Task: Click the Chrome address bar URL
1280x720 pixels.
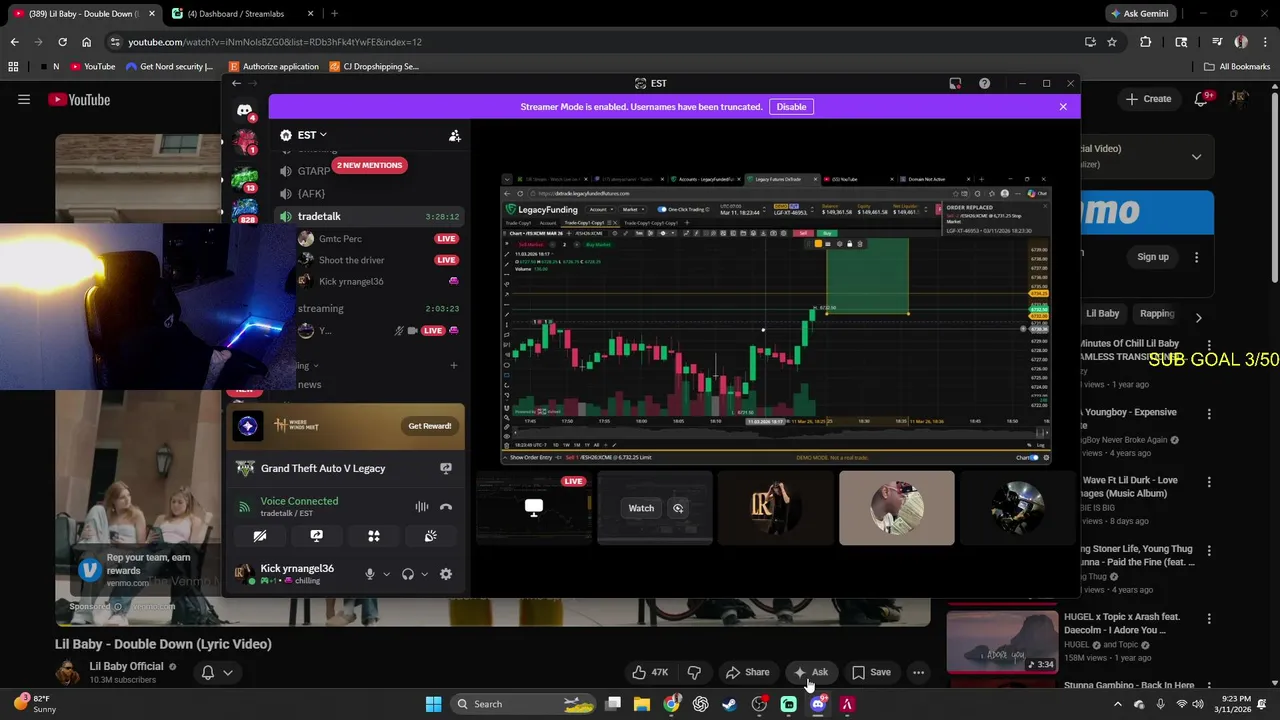Action: [x=275, y=42]
